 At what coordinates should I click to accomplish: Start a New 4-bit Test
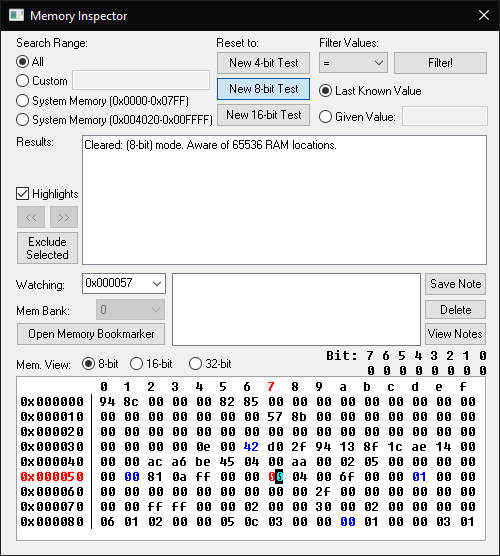[x=263, y=63]
